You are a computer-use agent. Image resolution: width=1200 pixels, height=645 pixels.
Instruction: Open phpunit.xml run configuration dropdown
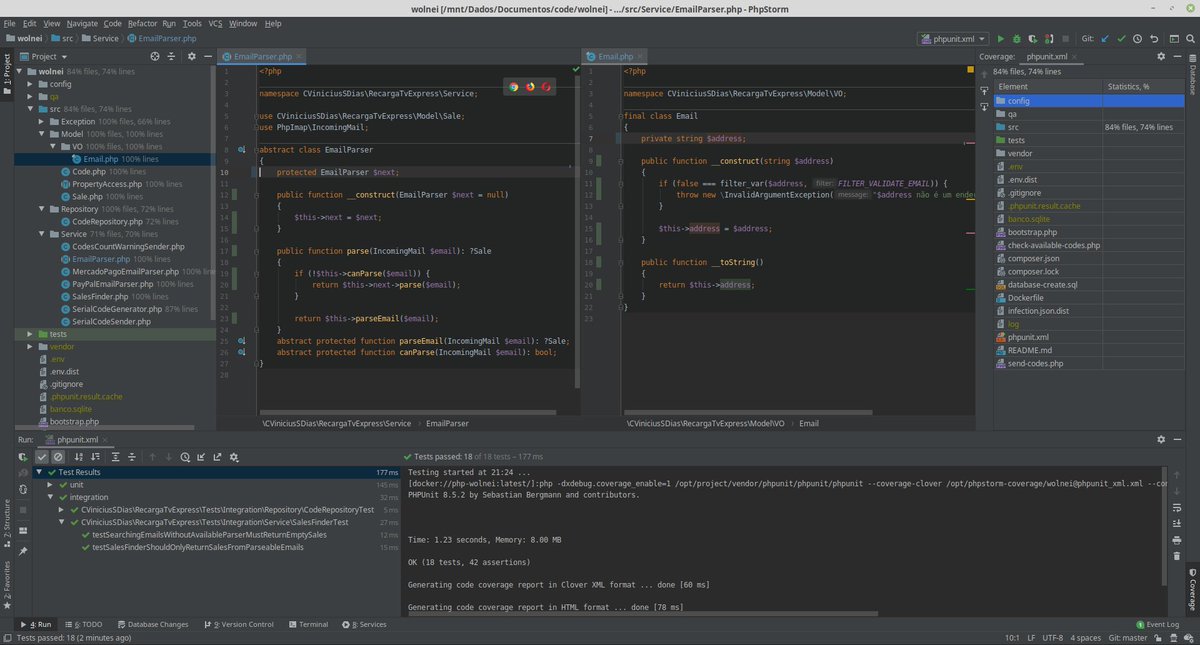point(952,39)
